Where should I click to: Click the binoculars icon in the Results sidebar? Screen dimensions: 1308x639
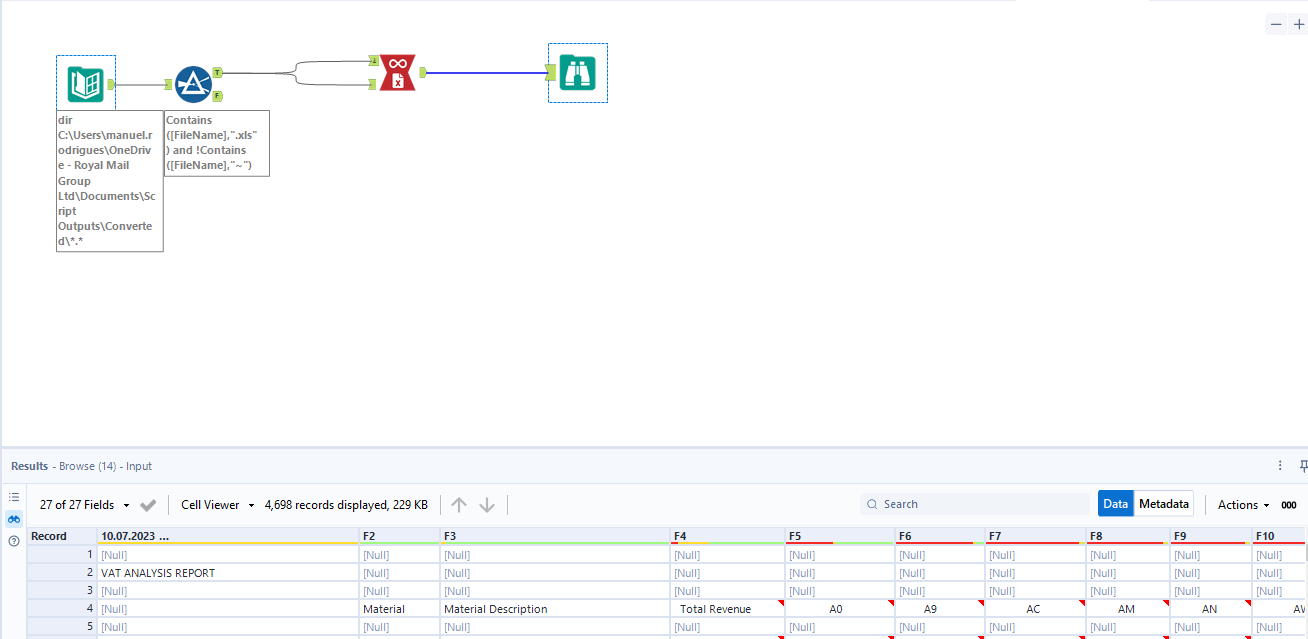coord(13,519)
